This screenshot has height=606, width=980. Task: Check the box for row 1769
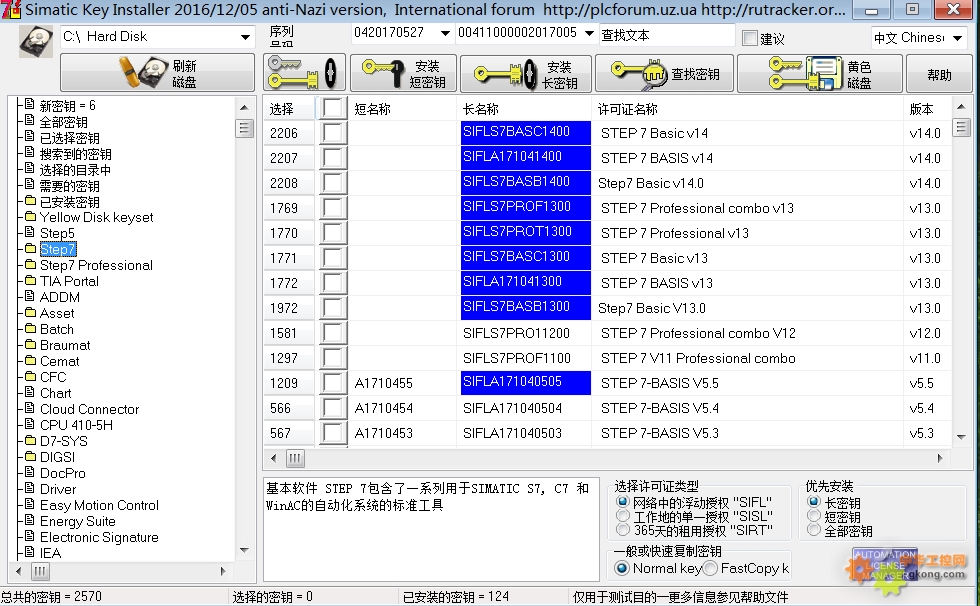pyautogui.click(x=333, y=207)
